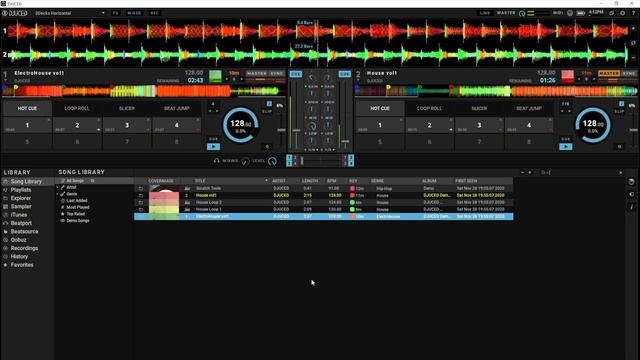640x360 pixels.
Task: Open Beatsource in library sidebar
Action: click(24, 231)
